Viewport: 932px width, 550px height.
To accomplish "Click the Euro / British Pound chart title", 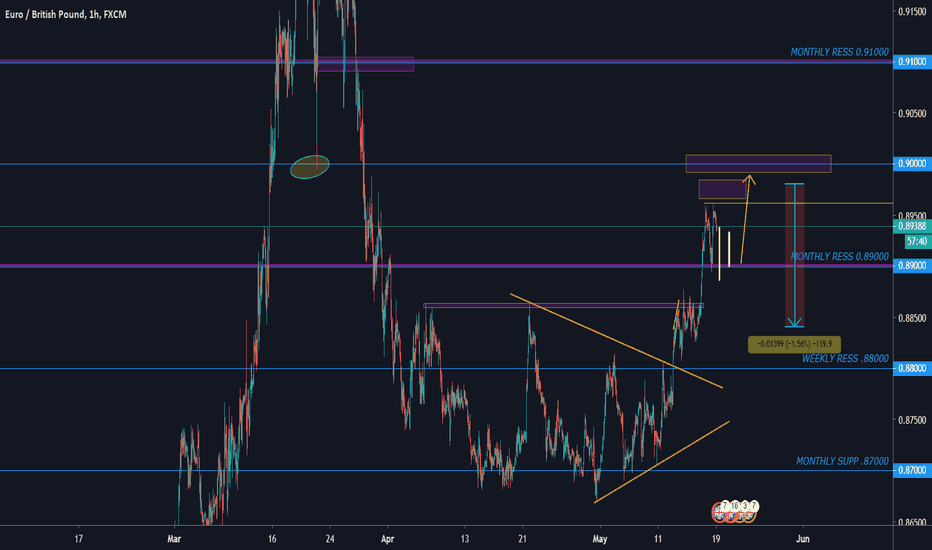I will pos(65,14).
